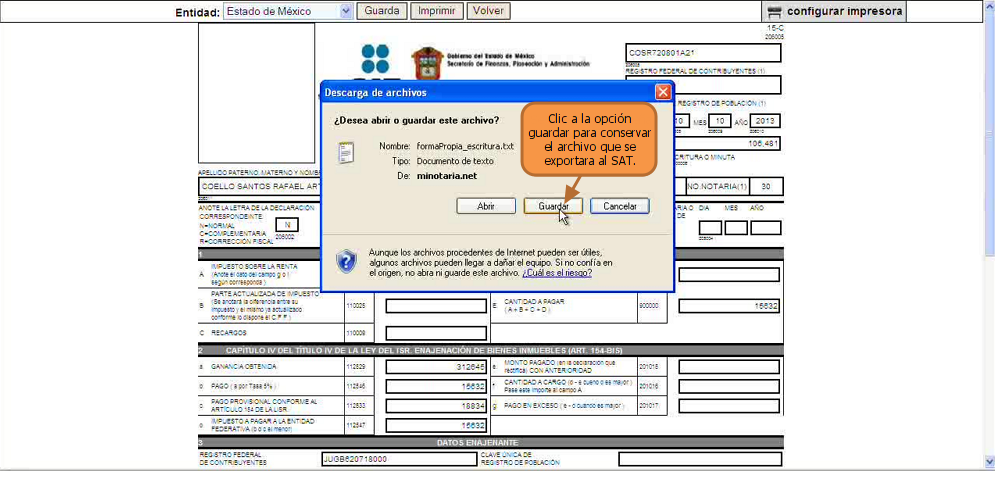Click the SAT logo on the form
Image resolution: width=1000 pixels, height=500 pixels.
375,59
